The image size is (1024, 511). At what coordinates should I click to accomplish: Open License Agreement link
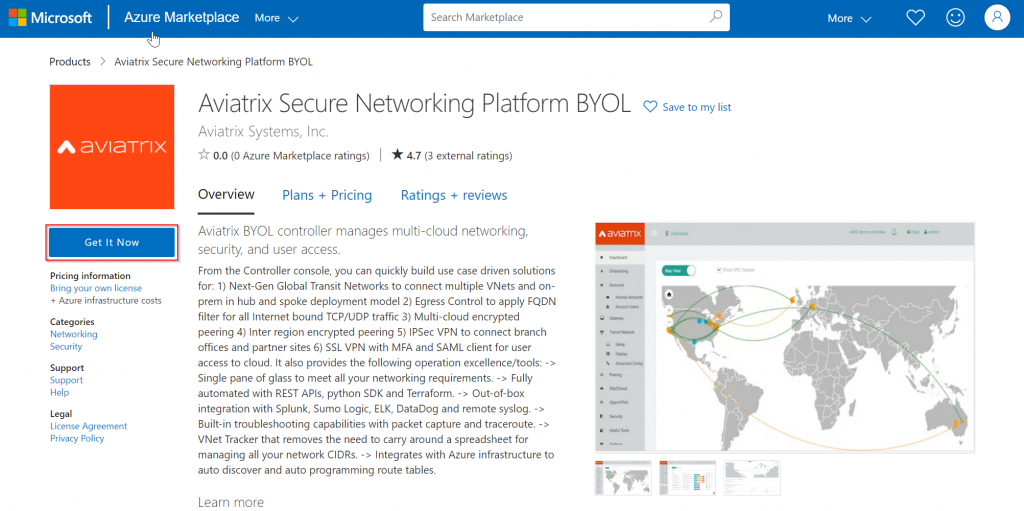click(x=89, y=426)
